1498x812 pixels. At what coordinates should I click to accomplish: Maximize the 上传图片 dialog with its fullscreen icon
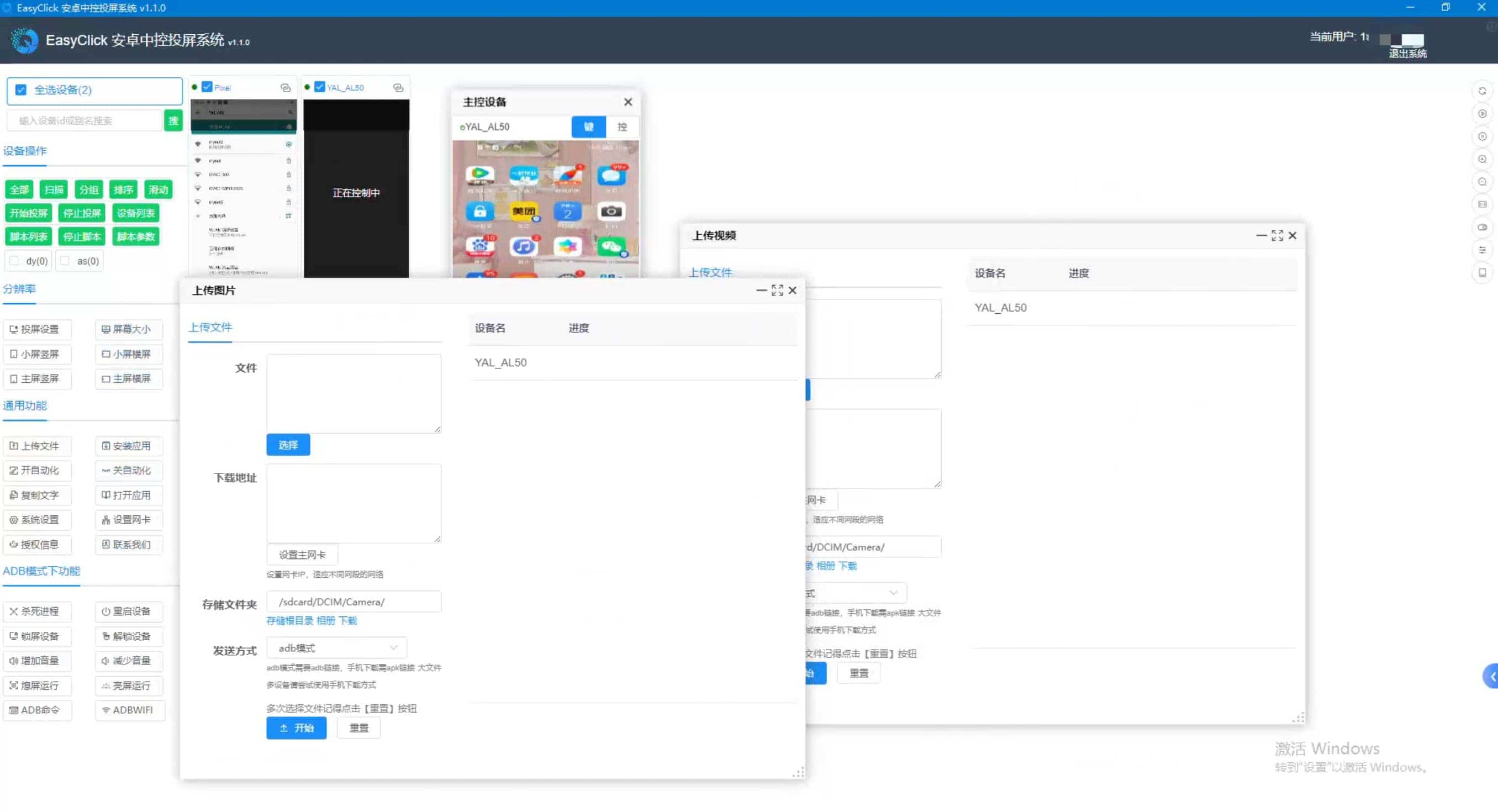pos(777,290)
